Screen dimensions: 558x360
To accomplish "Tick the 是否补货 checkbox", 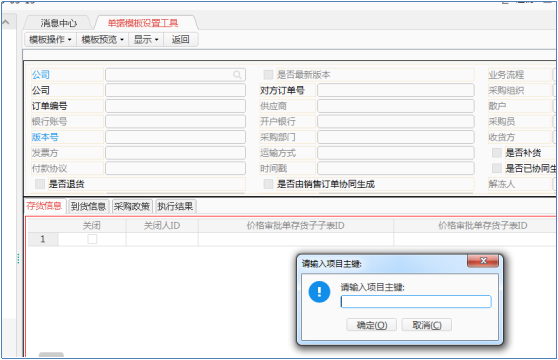I will click(497, 153).
